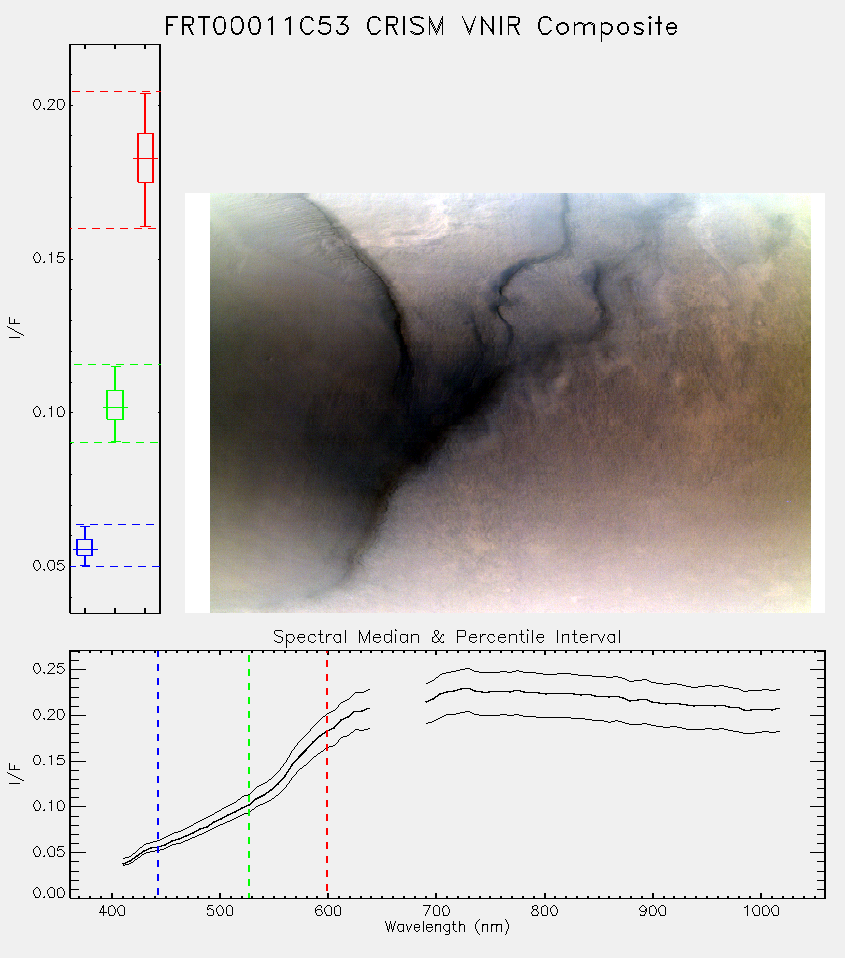This screenshot has width=845, height=958.
Task: Click the CRISM VNIR composite image
Action: coord(510,403)
